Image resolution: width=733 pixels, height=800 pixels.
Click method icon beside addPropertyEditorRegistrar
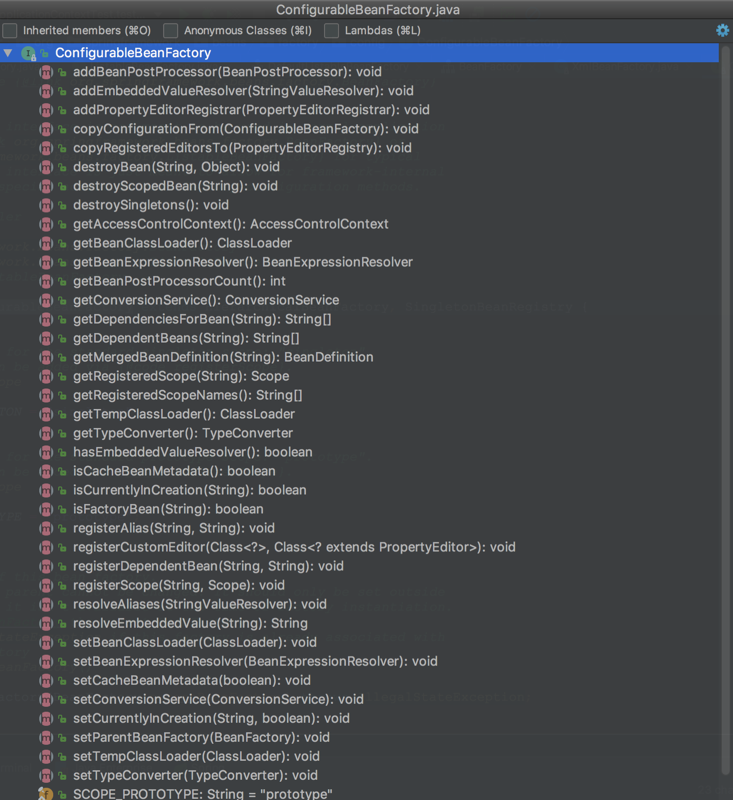[46, 110]
